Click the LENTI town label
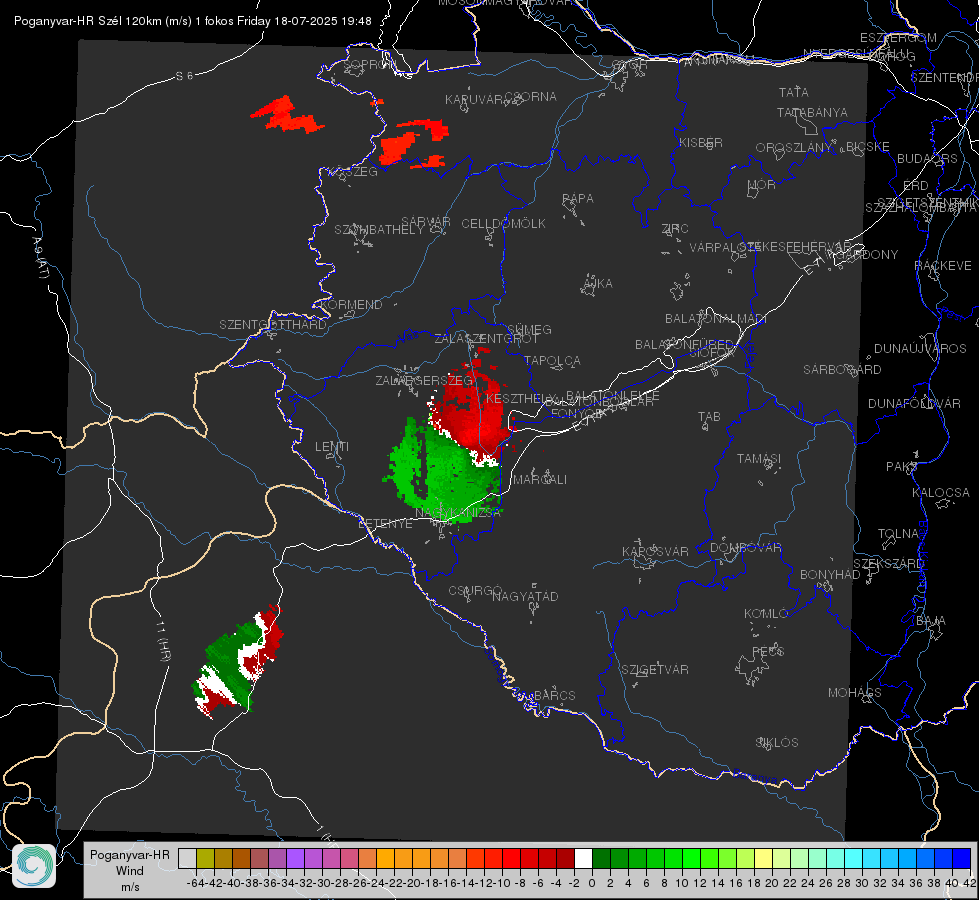The width and height of the screenshot is (979, 900). click(332, 447)
